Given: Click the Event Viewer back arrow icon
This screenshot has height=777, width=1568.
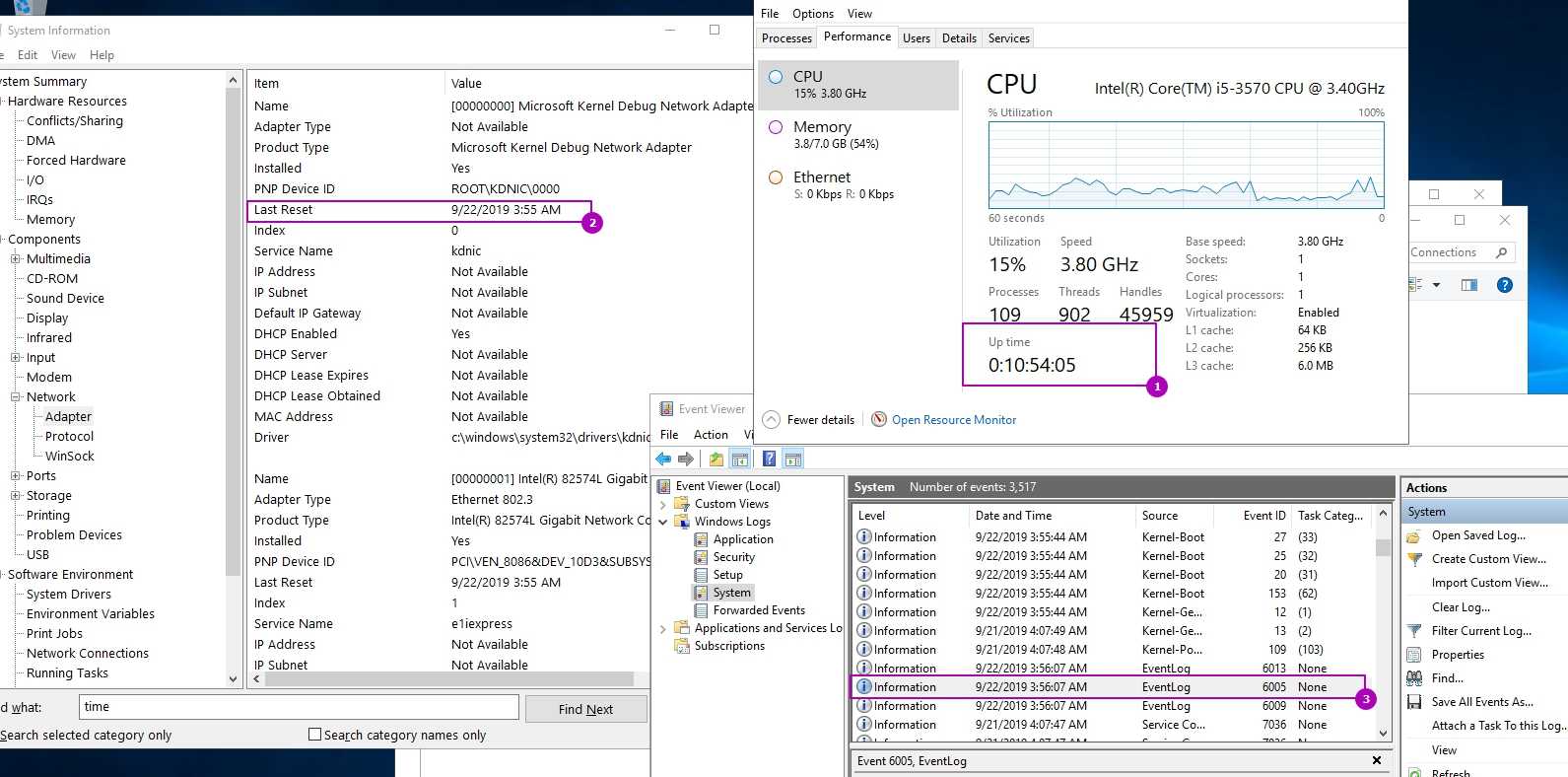Looking at the screenshot, I should point(663,459).
